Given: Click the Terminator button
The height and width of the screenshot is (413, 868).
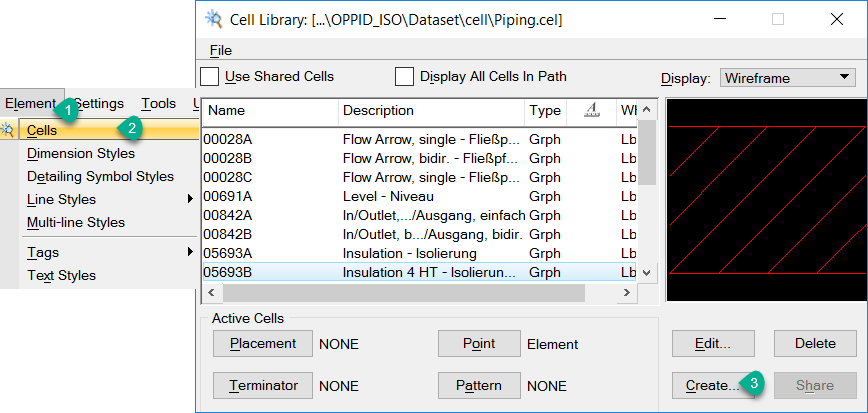Looking at the screenshot, I should click(x=263, y=385).
